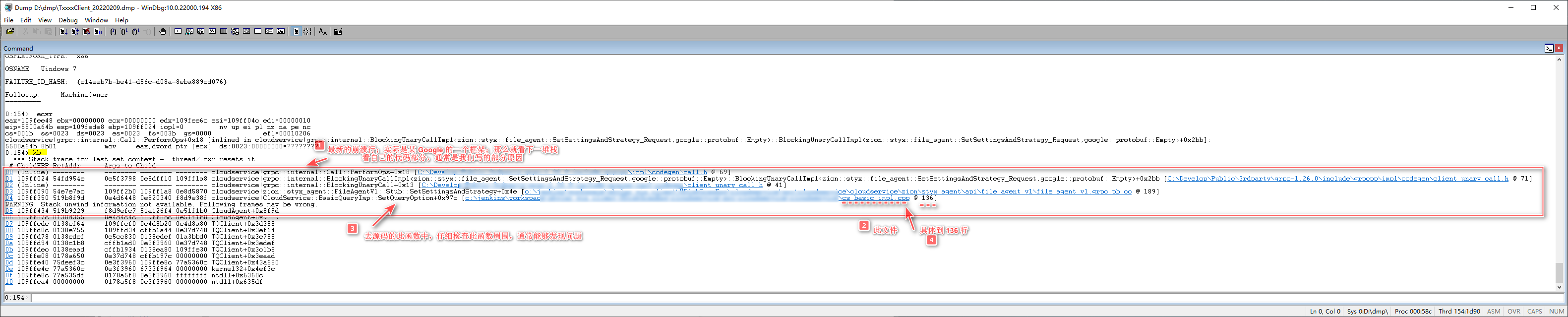Click the Step Out toolbar icon
The image size is (1568, 317).
[136, 31]
